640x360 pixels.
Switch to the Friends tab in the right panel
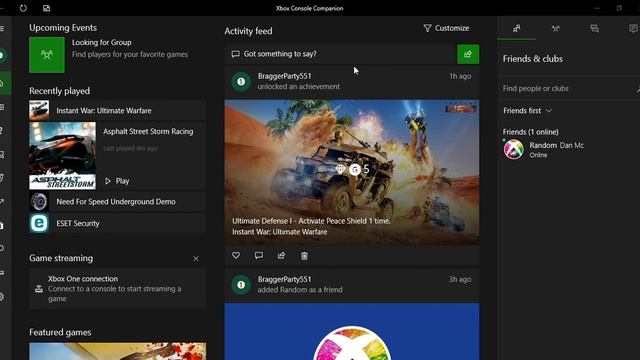click(x=517, y=28)
